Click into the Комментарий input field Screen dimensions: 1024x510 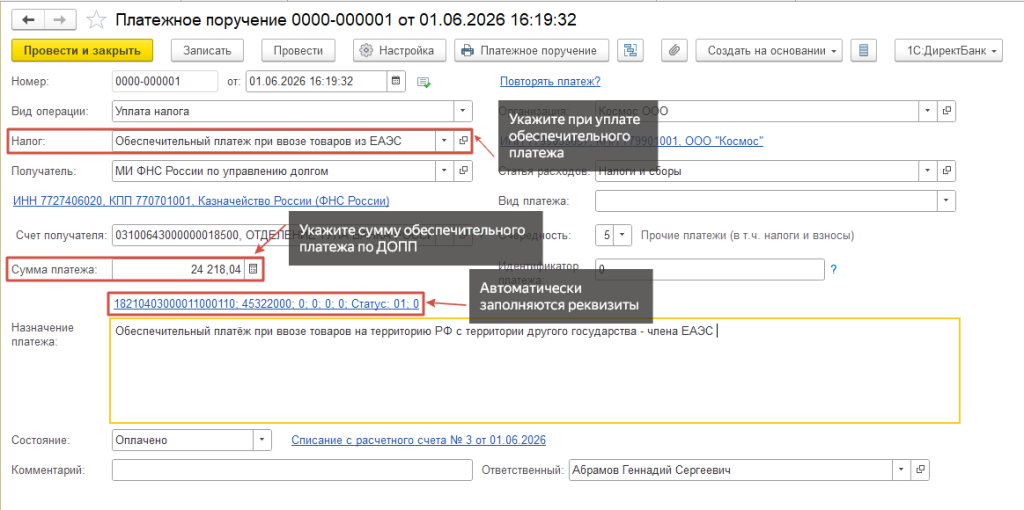click(292, 470)
